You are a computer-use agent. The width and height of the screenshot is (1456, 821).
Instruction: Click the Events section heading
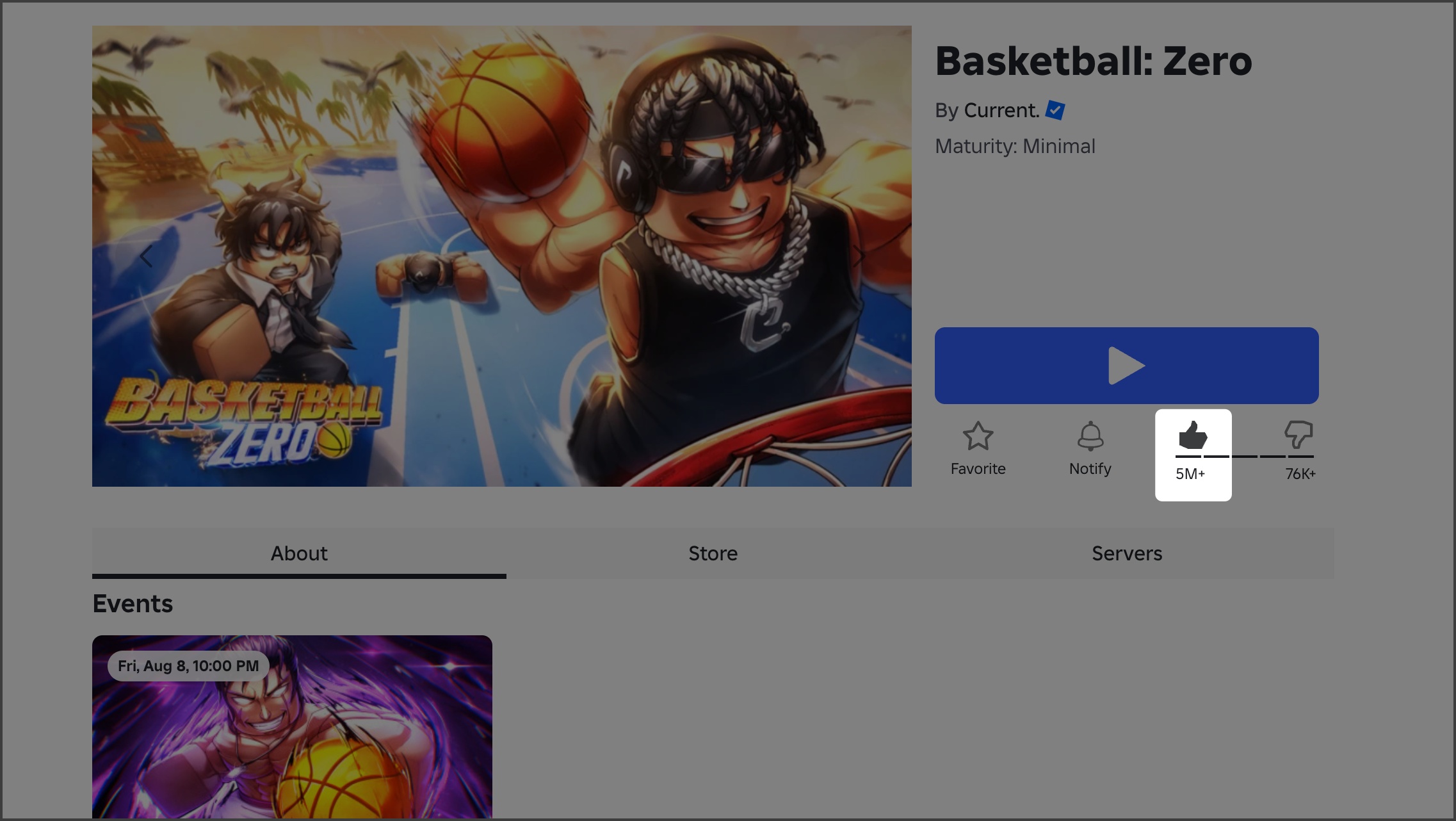coord(132,603)
